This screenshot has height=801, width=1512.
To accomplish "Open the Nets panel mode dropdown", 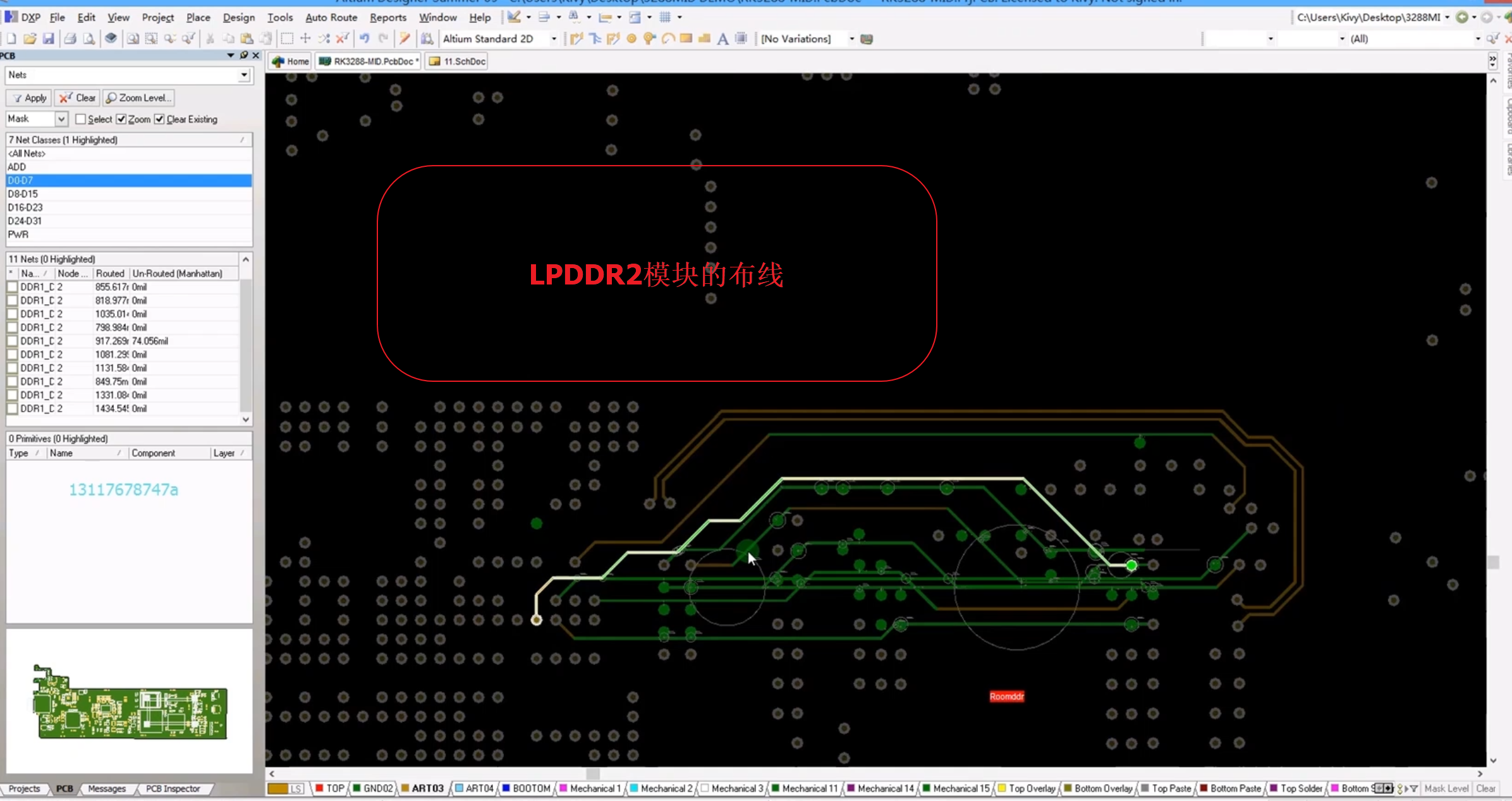I will (x=244, y=75).
